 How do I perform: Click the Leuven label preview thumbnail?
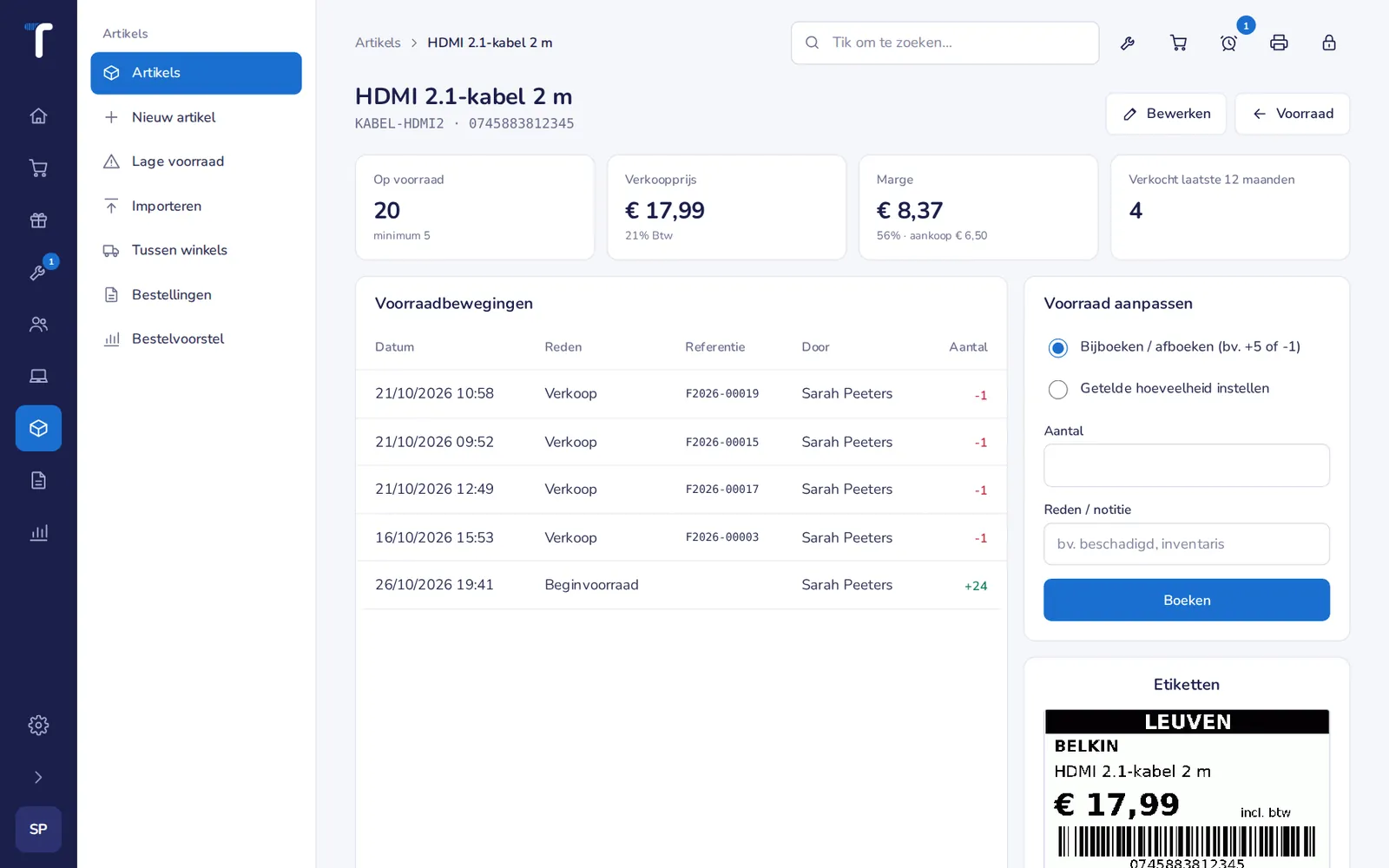tap(1187, 788)
